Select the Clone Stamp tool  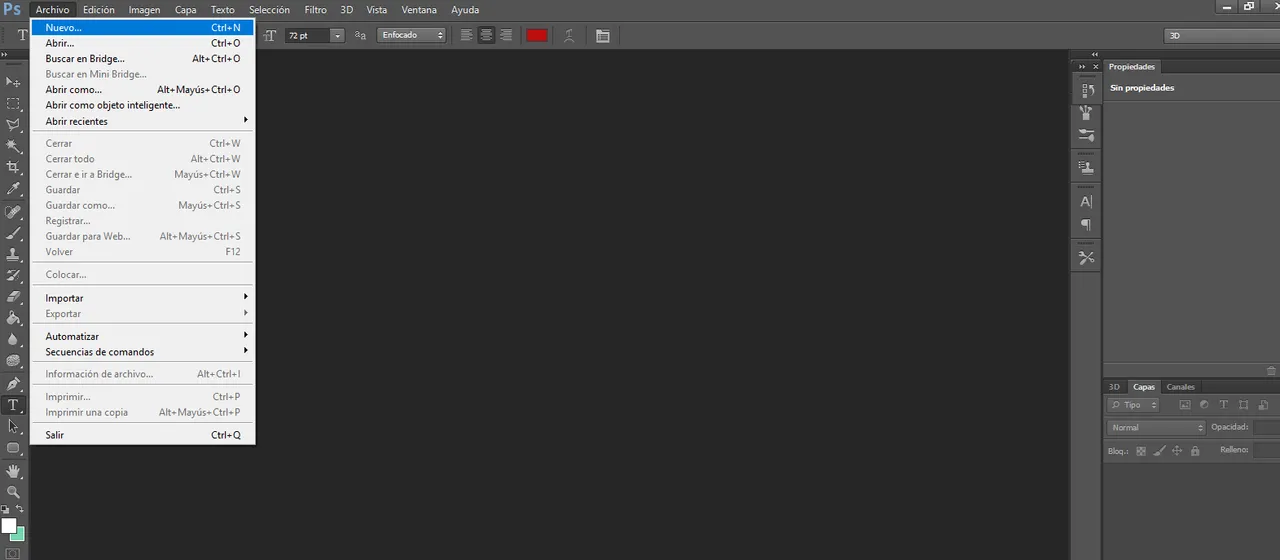14,254
